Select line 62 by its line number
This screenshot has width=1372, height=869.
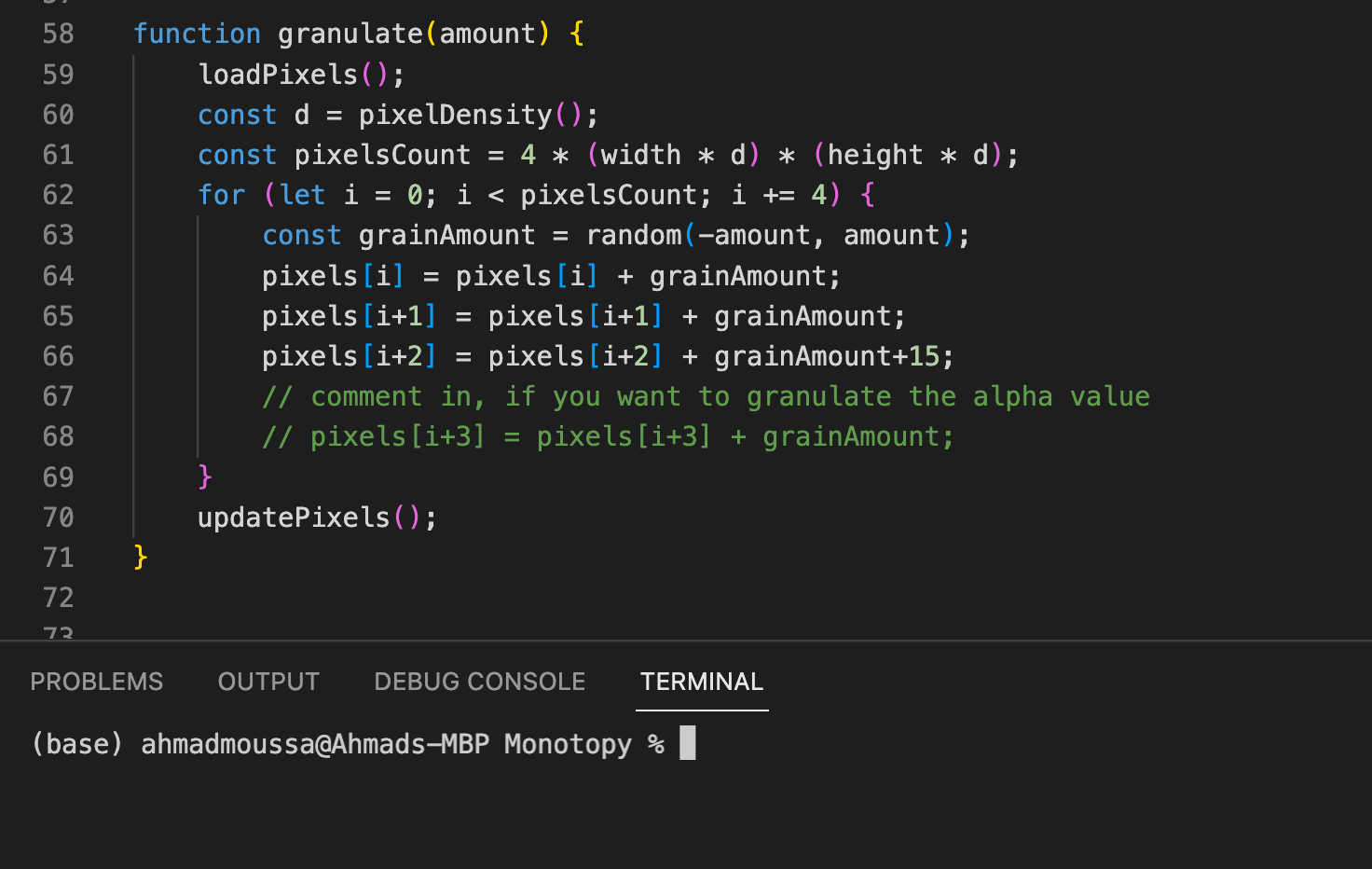(58, 195)
